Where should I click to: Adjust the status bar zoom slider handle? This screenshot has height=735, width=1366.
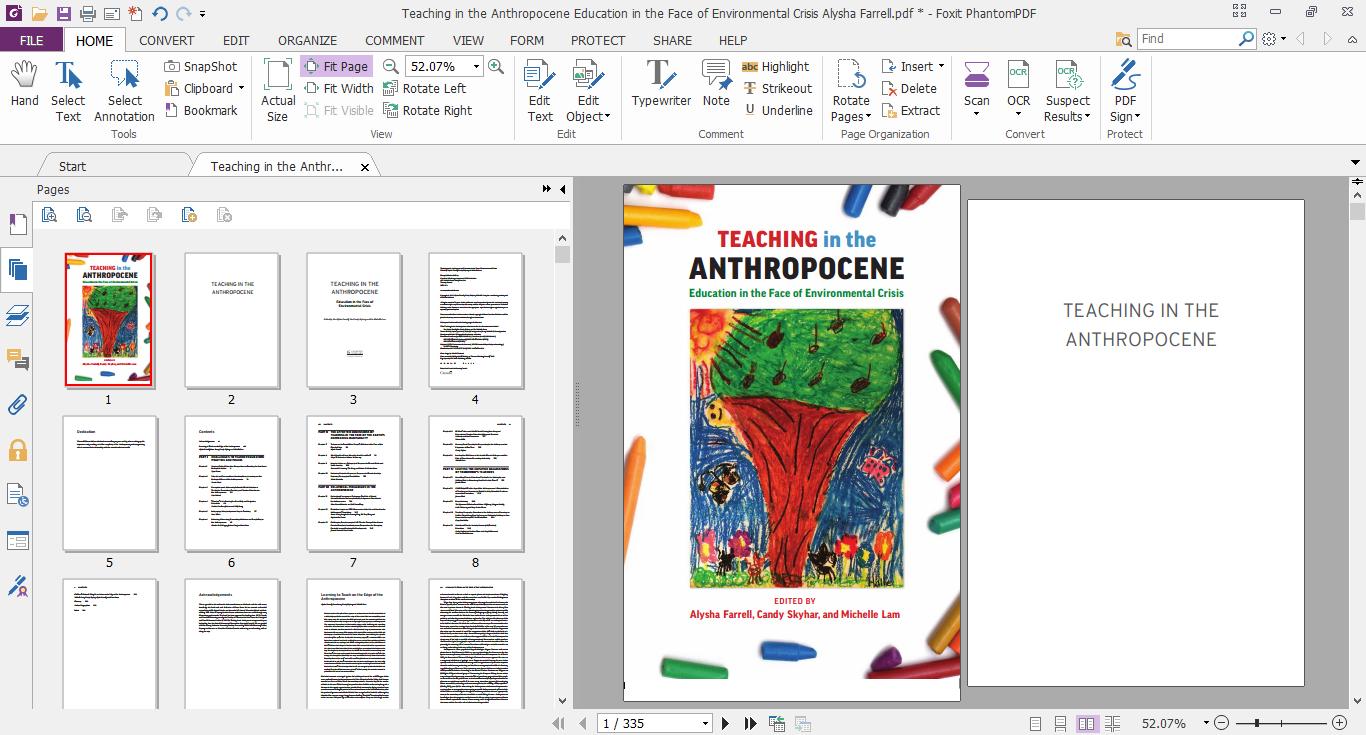click(x=1256, y=723)
